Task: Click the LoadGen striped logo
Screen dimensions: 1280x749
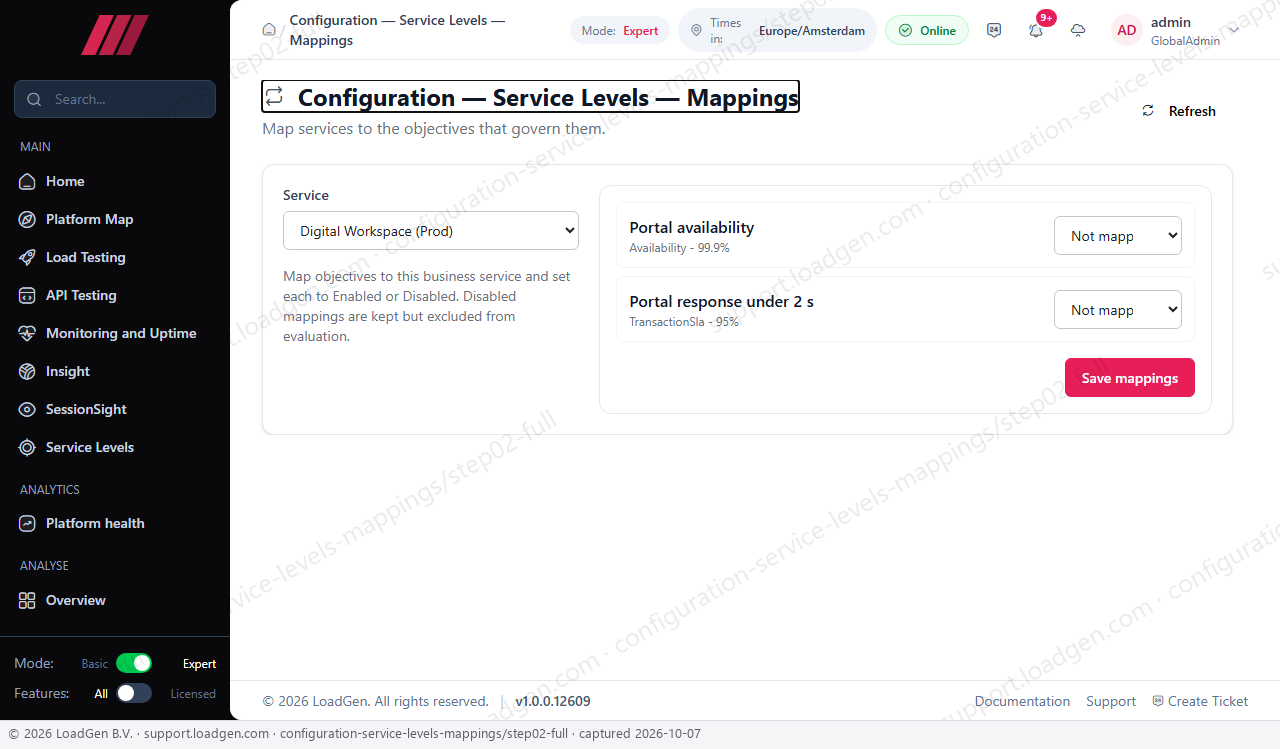Action: coord(115,35)
